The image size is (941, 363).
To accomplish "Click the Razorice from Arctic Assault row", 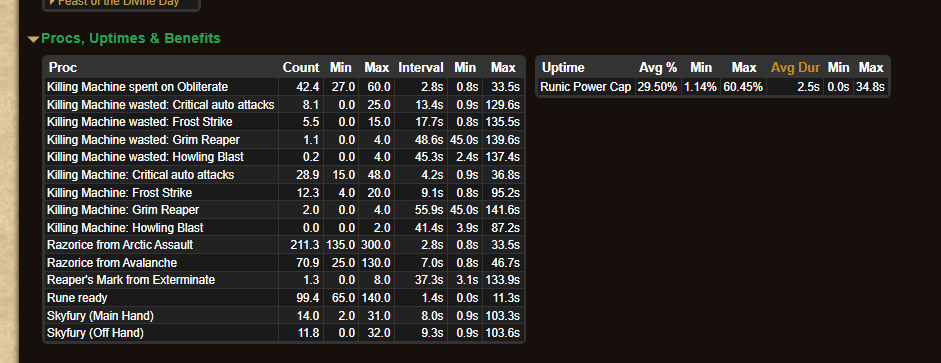I will pos(284,245).
